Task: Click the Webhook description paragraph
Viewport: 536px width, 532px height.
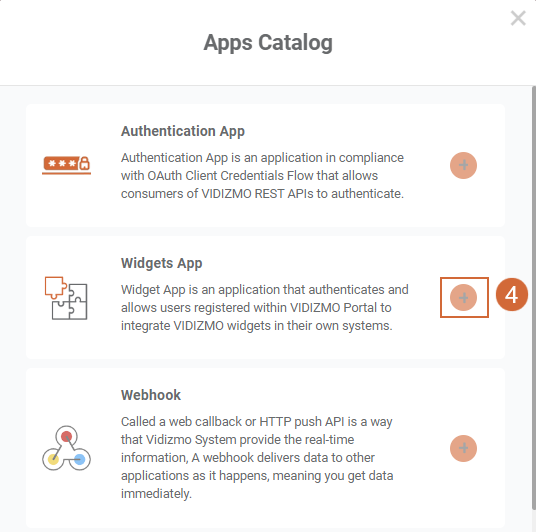Action: [257, 457]
